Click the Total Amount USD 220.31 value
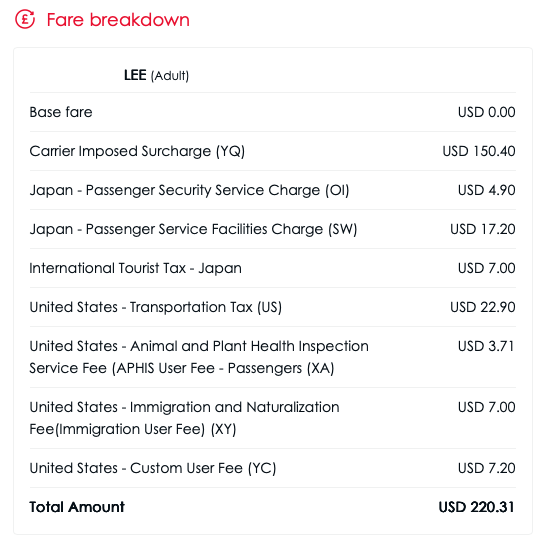 476,507
